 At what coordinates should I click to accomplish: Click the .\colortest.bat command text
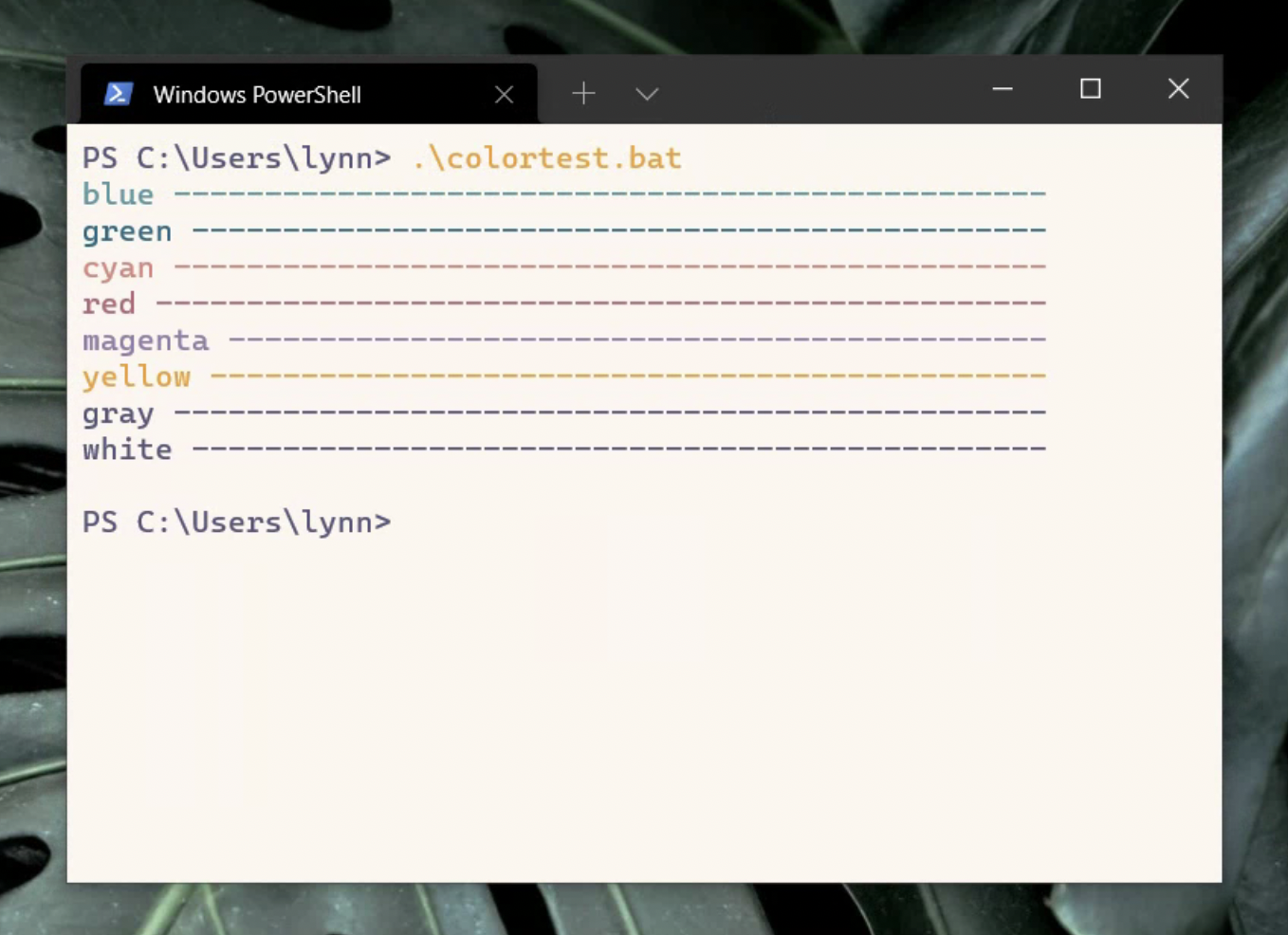(x=546, y=157)
